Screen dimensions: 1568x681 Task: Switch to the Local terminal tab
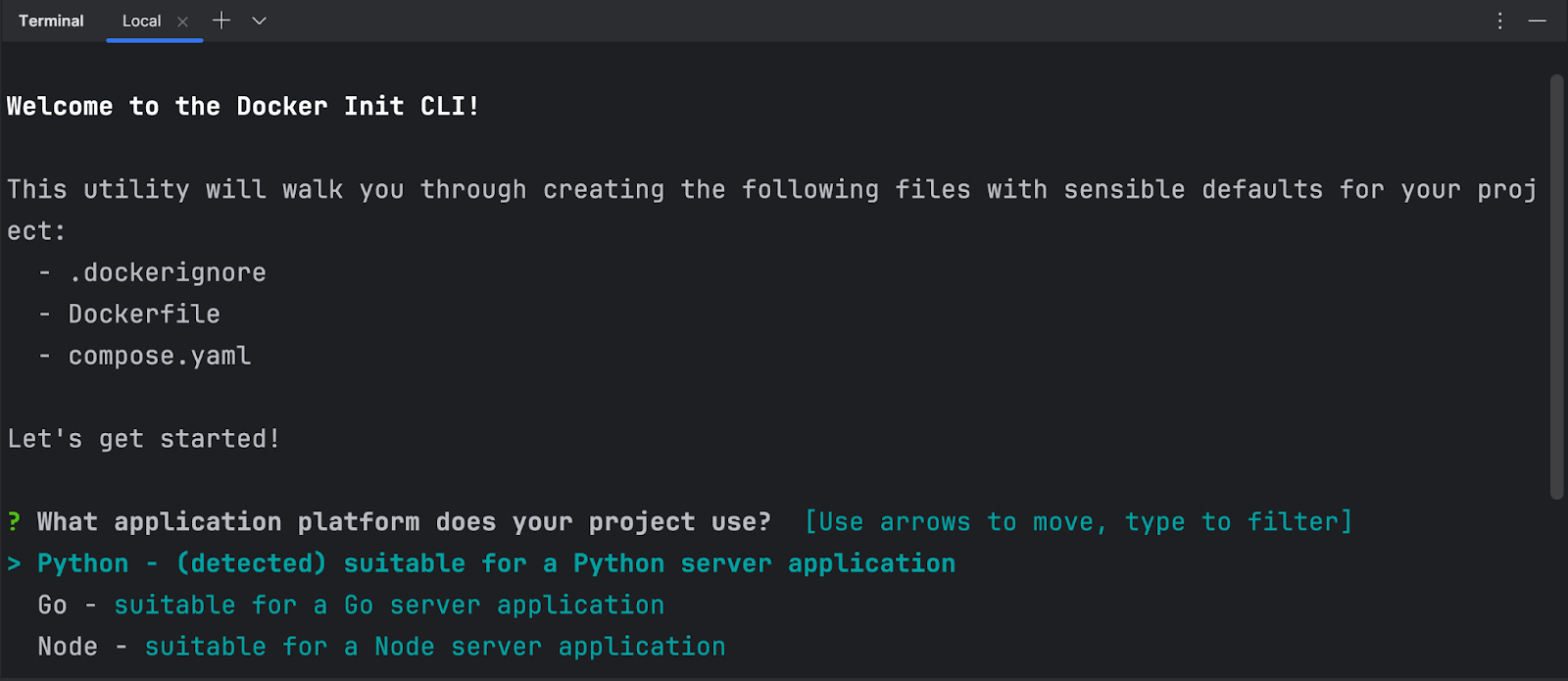pos(141,20)
